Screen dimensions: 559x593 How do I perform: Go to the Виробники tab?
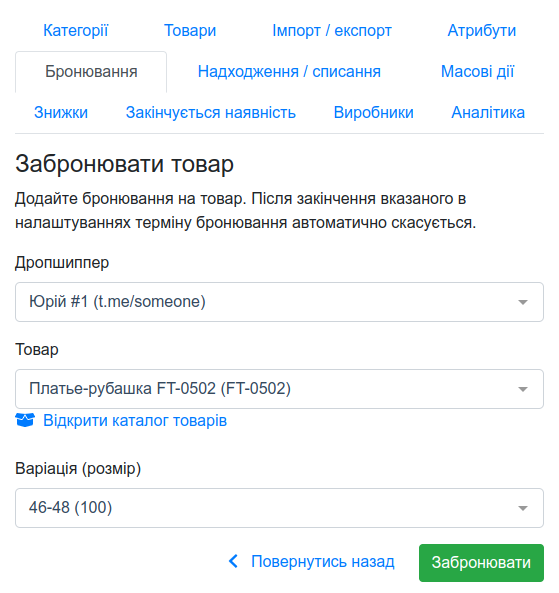pyautogui.click(x=373, y=113)
